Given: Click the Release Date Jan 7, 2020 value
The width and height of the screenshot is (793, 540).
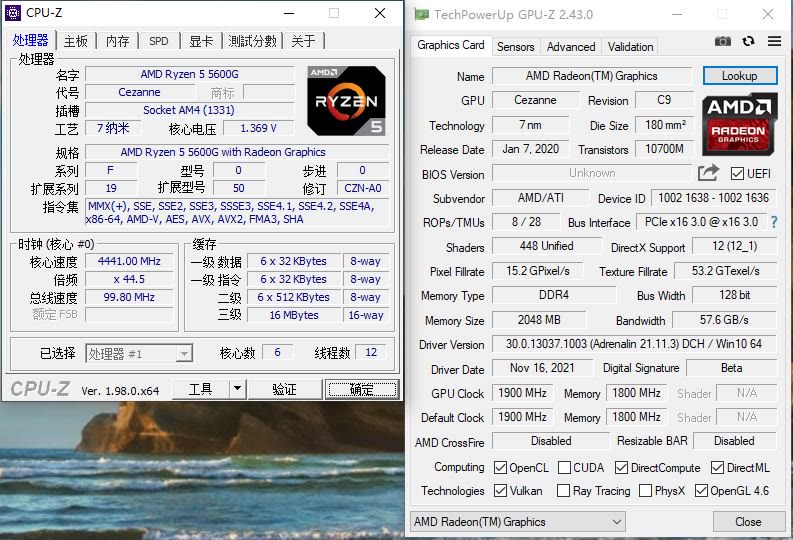Looking at the screenshot, I should point(531,149).
